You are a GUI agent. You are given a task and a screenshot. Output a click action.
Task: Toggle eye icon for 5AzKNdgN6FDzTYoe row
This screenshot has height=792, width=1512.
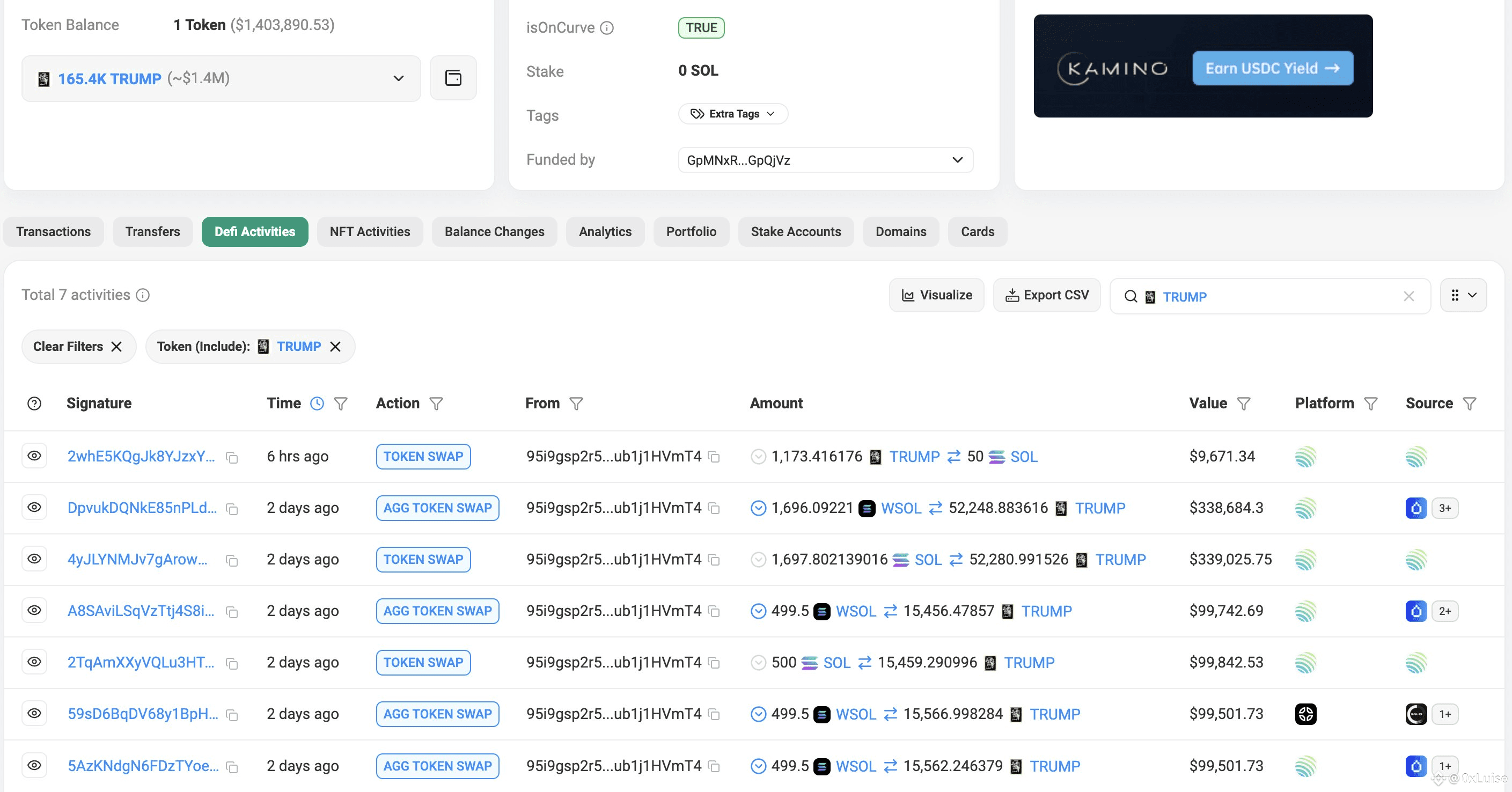click(35, 765)
